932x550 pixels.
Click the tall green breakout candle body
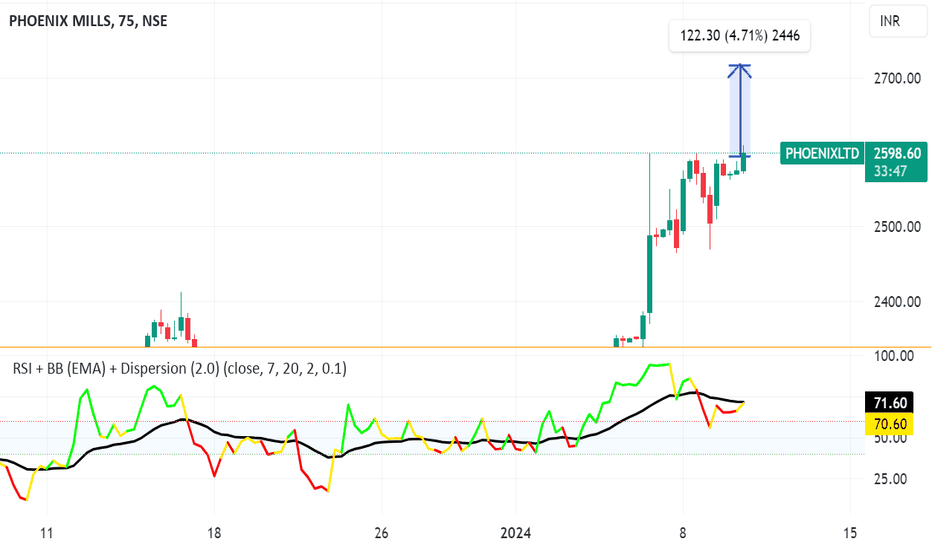[x=649, y=274]
